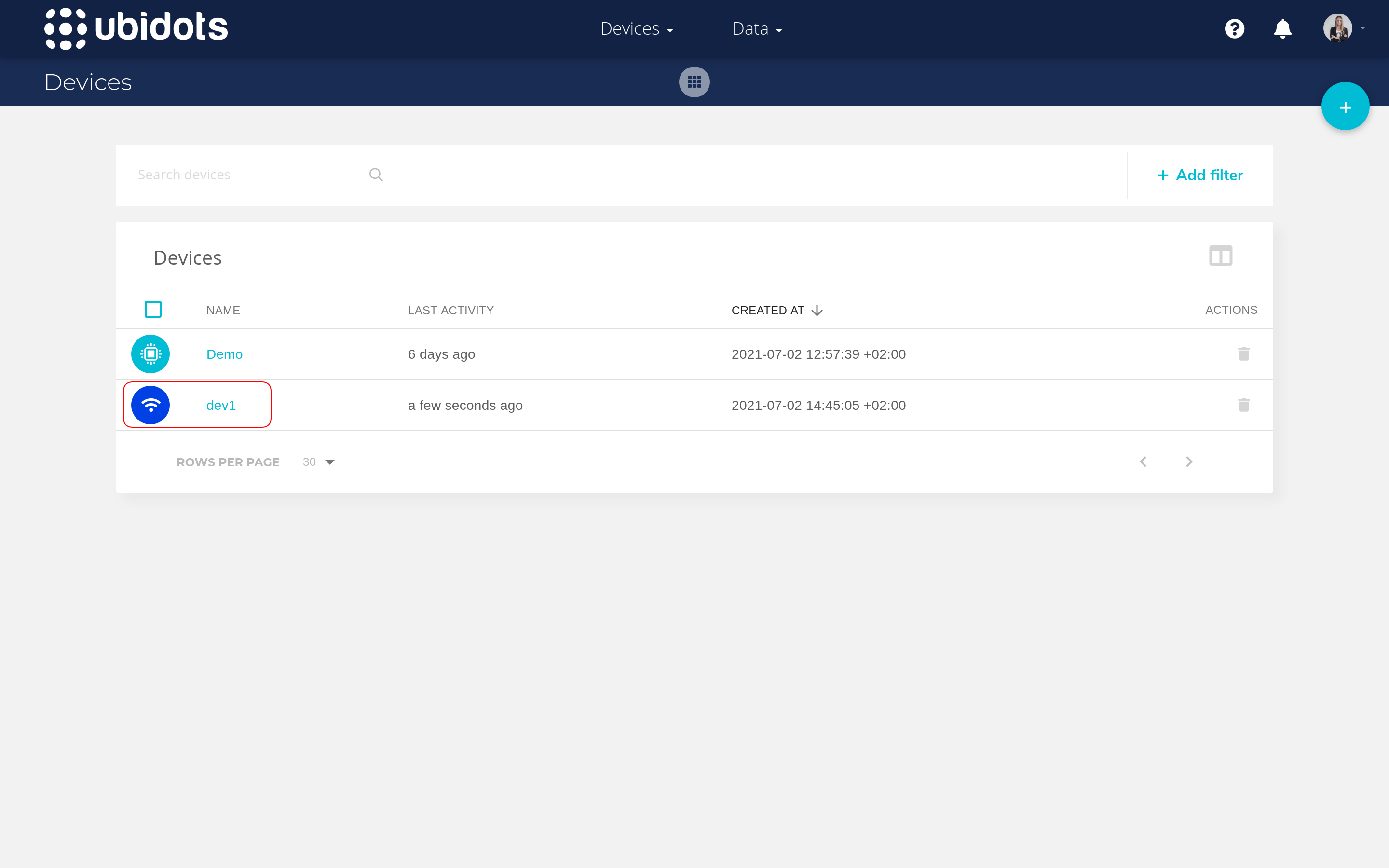
Task: Open the column layout icon in Devices table
Action: 1220,256
